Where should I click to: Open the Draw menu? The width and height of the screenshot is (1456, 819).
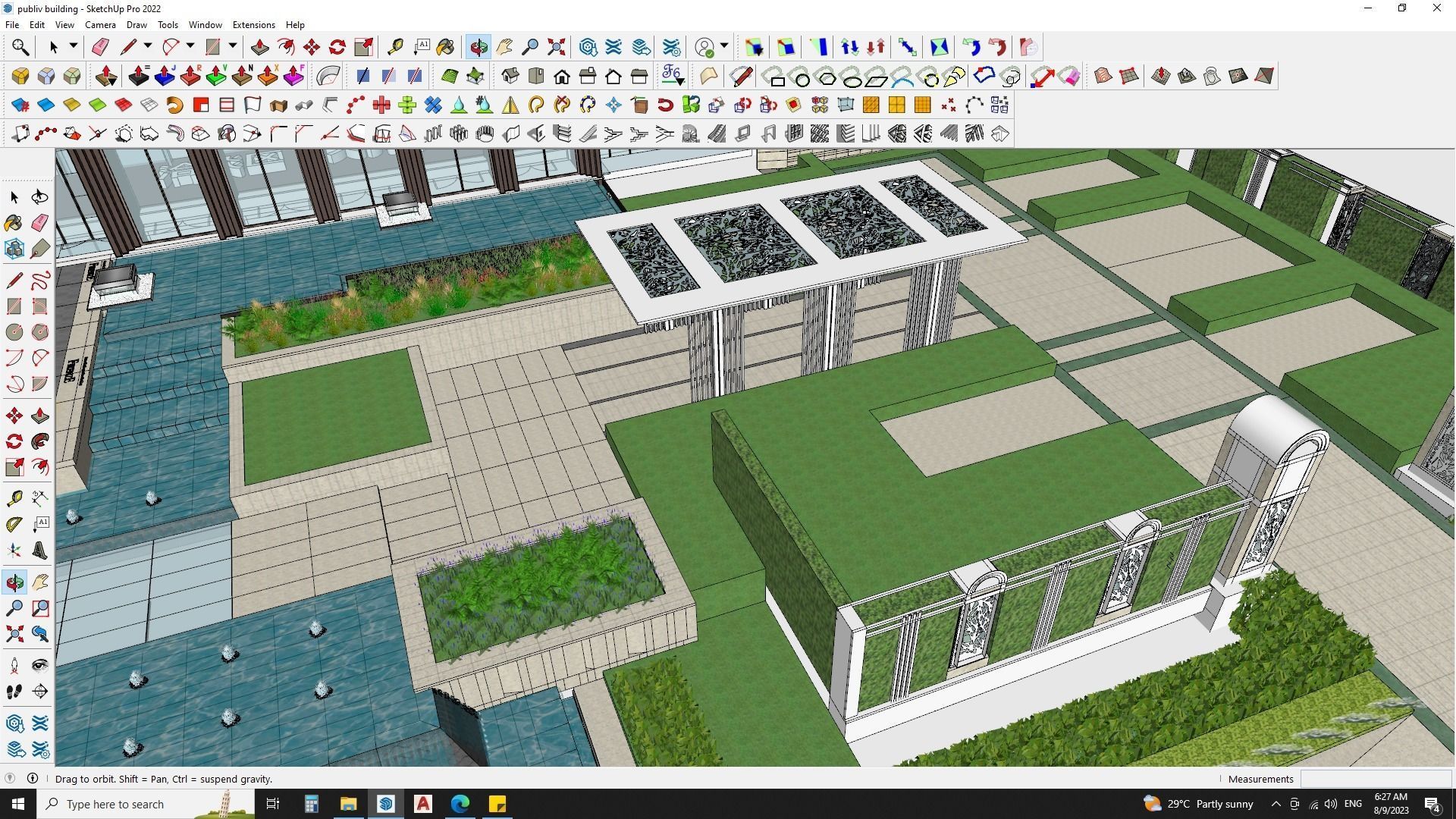(136, 25)
